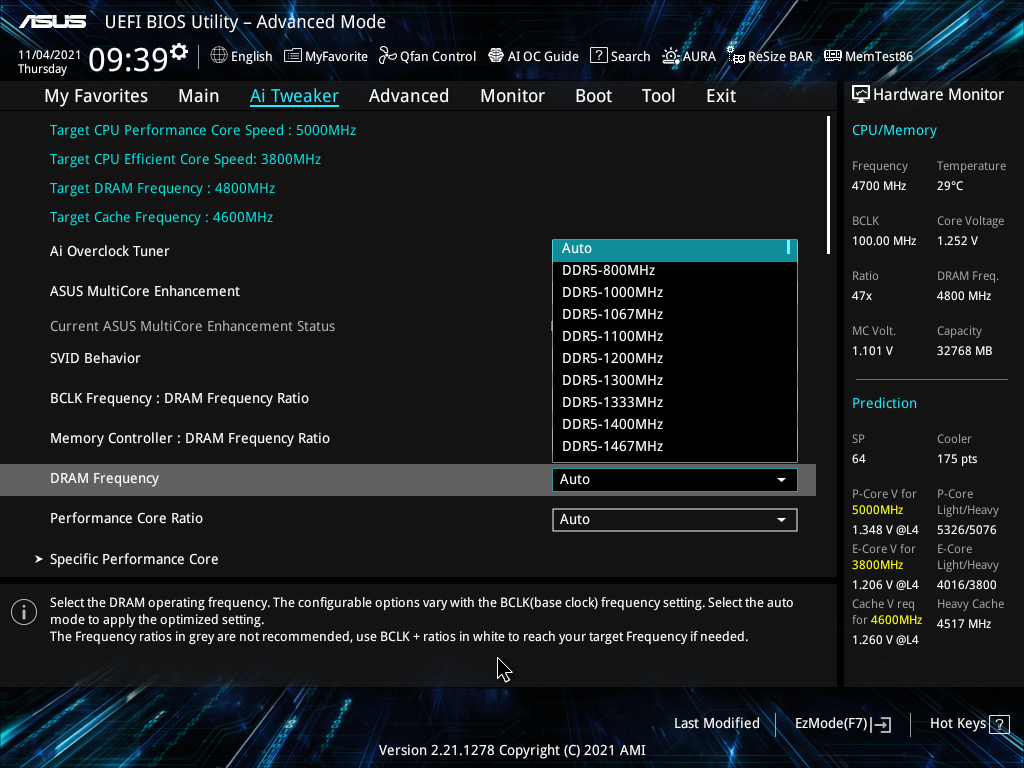Image resolution: width=1024 pixels, height=768 pixels.
Task: Open Hot Keys help
Action: point(969,724)
